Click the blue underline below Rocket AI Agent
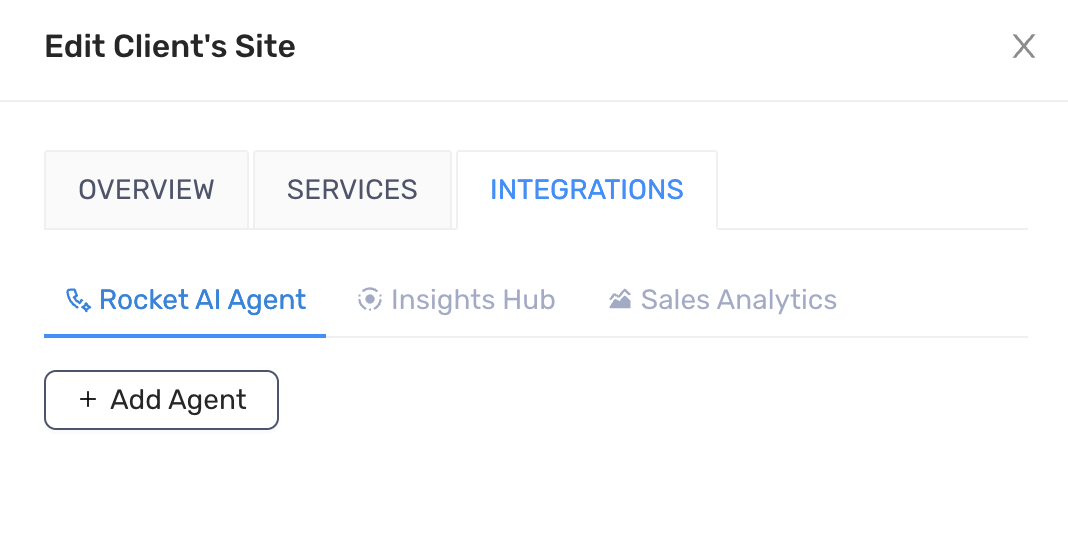 [x=185, y=336]
